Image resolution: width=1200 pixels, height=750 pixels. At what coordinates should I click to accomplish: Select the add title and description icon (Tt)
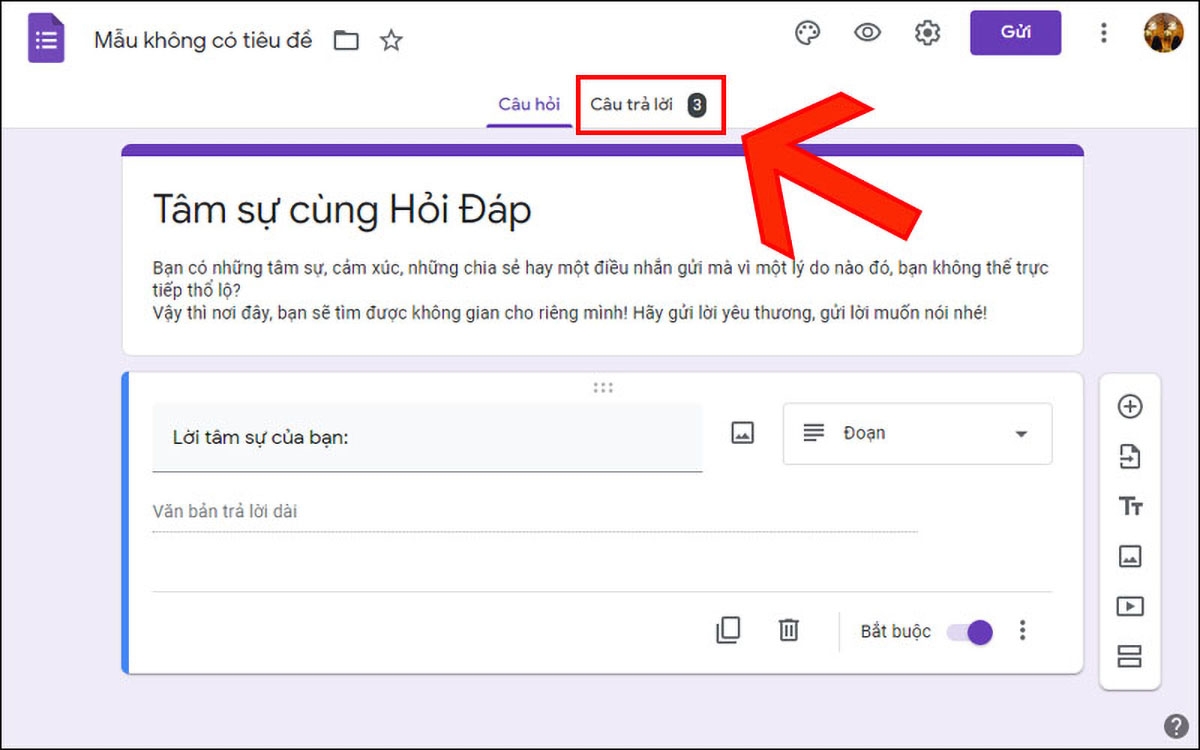click(1130, 506)
